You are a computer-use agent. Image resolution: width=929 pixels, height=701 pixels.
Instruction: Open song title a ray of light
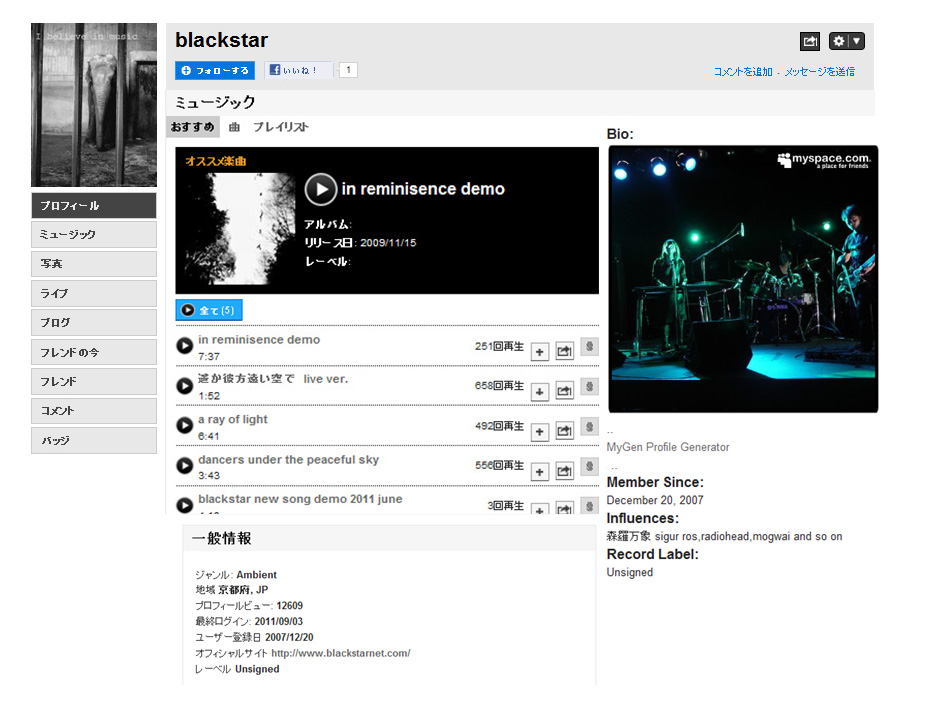(x=233, y=420)
